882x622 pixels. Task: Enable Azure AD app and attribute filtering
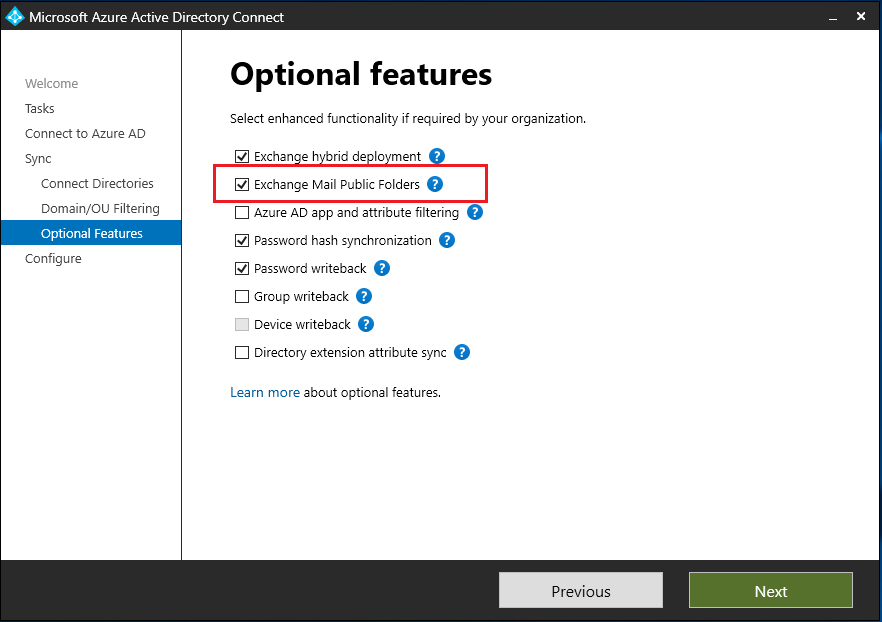point(241,212)
